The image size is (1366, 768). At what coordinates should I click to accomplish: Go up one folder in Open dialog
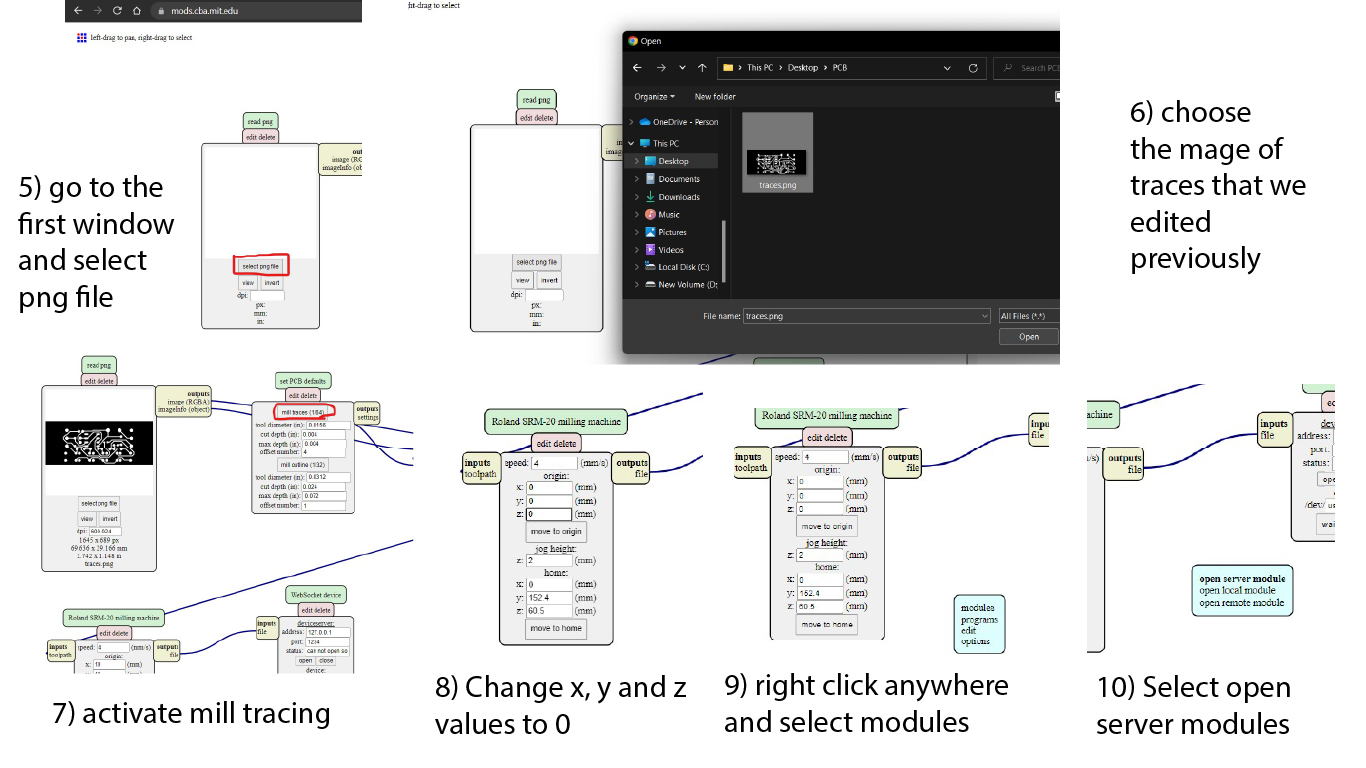point(703,68)
